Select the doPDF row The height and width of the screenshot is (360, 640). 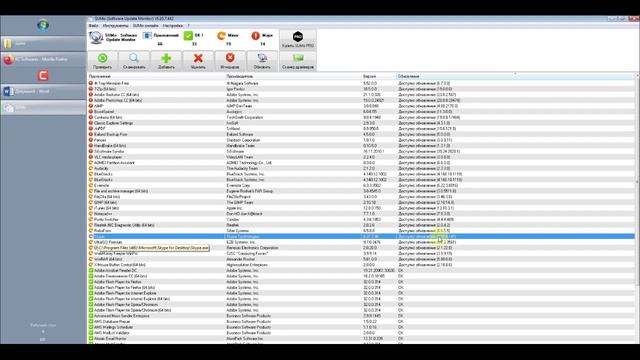361,129
